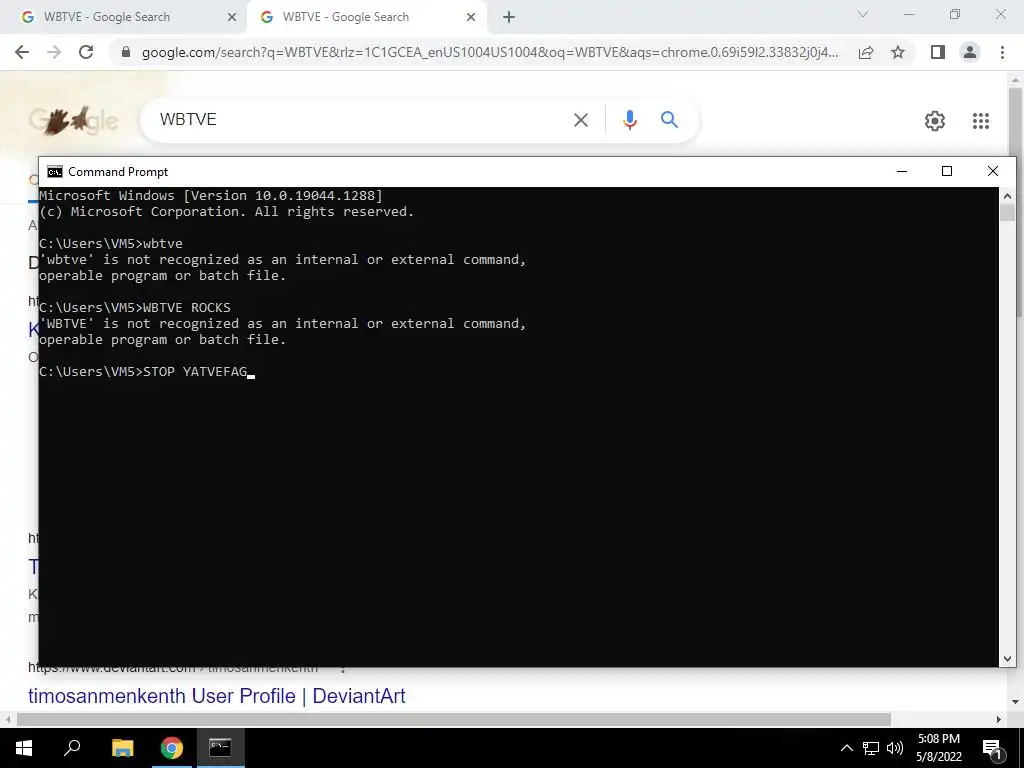Launch File Explorer from taskbar
This screenshot has height=768, width=1024.
[x=122, y=748]
